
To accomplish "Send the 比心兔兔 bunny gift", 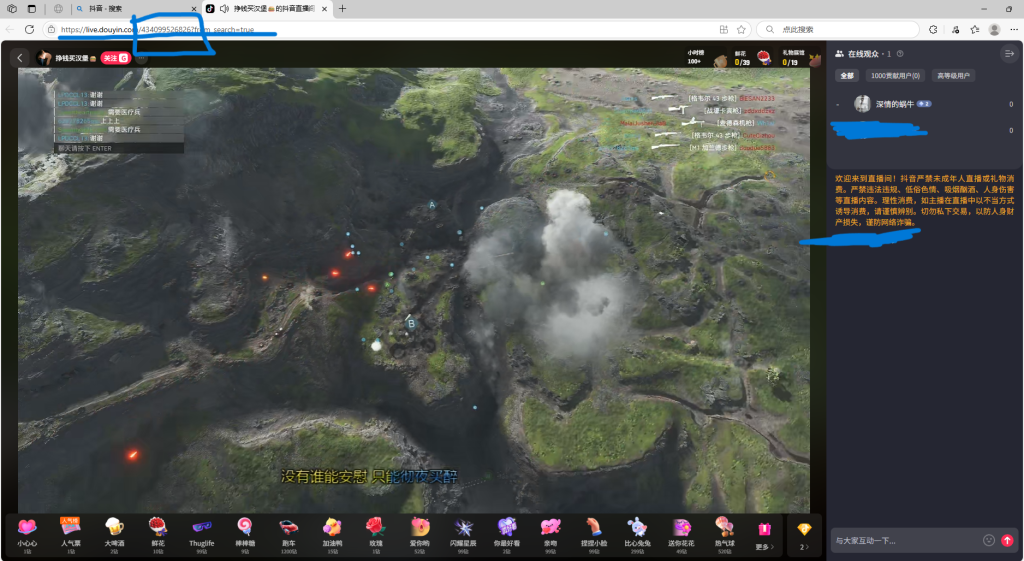I will tap(637, 534).
